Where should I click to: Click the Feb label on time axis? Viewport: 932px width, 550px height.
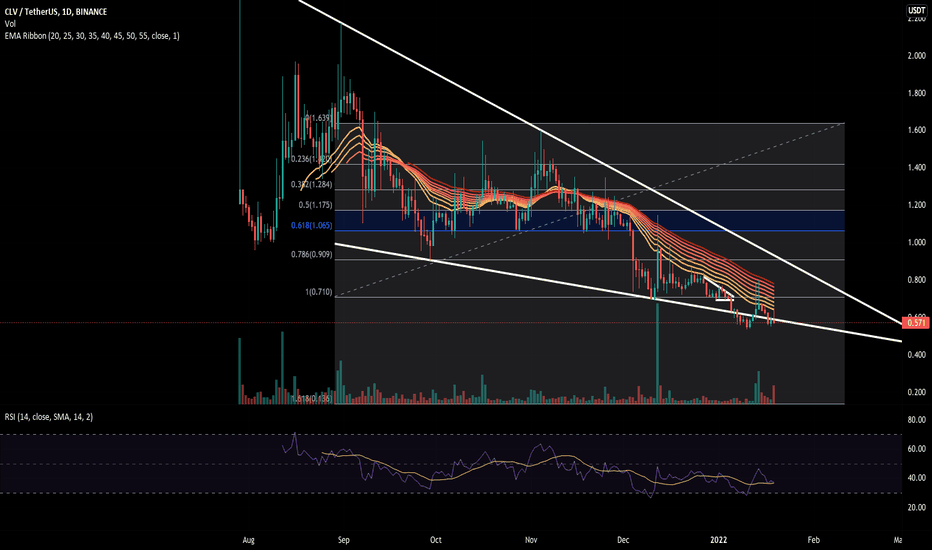(813, 540)
